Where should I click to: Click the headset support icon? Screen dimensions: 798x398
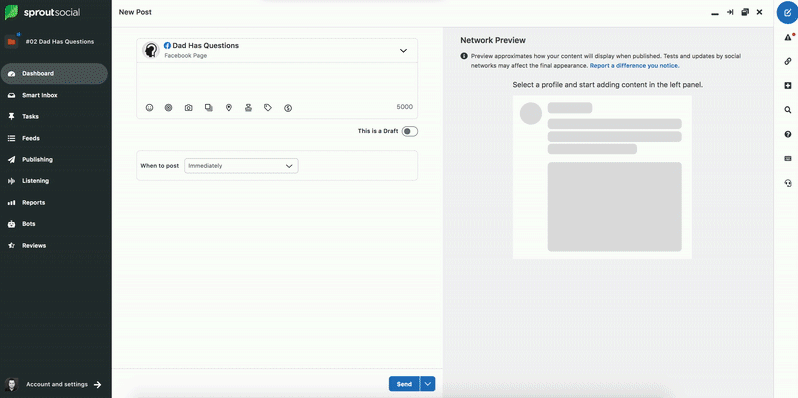[788, 183]
